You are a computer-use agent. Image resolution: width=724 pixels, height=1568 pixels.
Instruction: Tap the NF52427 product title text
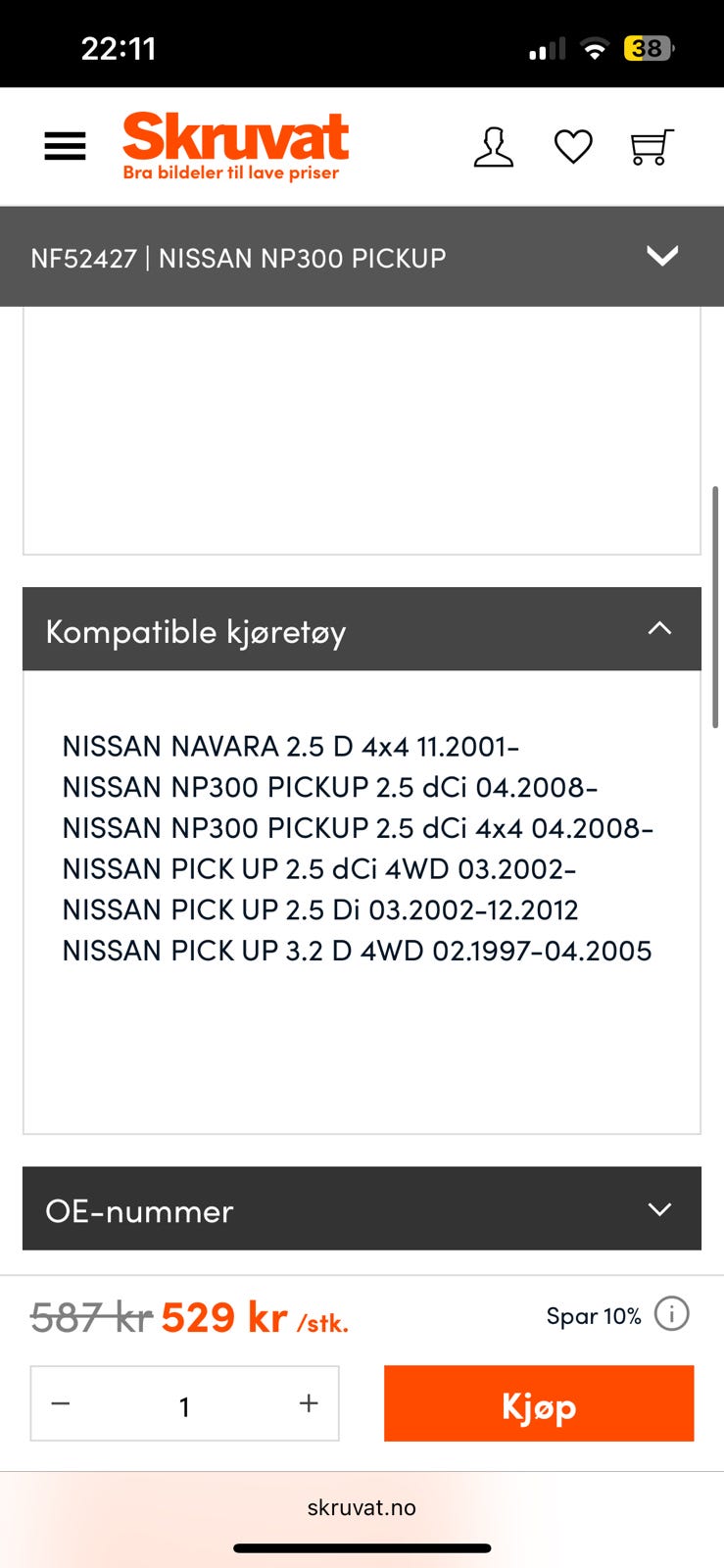[238, 258]
